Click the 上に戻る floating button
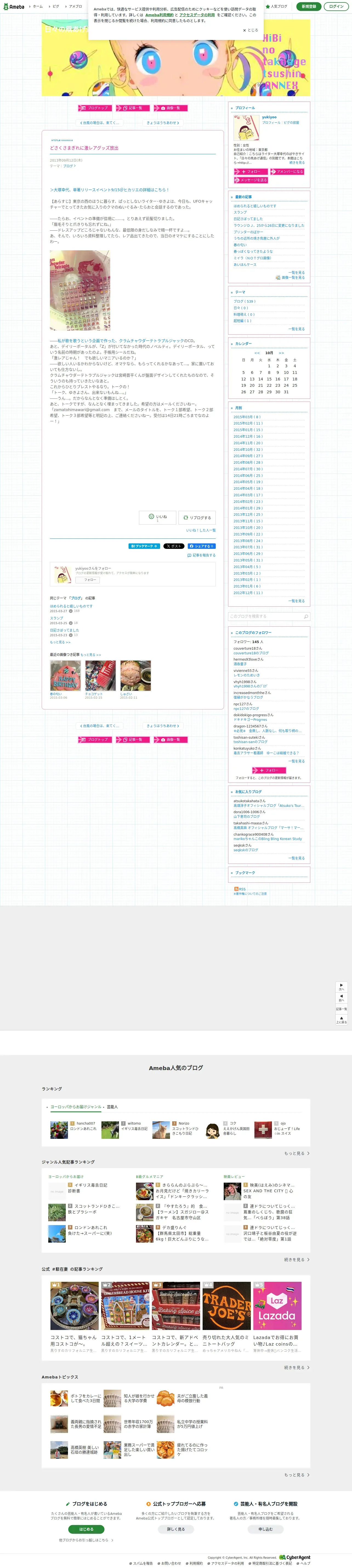The width and height of the screenshot is (352, 1568). (342, 1020)
